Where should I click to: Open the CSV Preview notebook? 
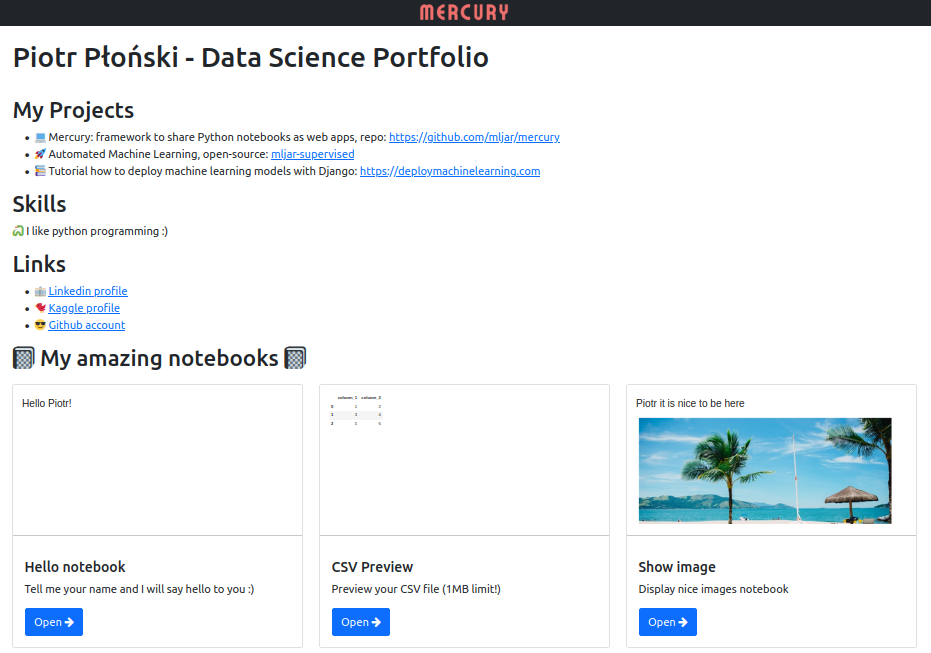click(x=360, y=622)
